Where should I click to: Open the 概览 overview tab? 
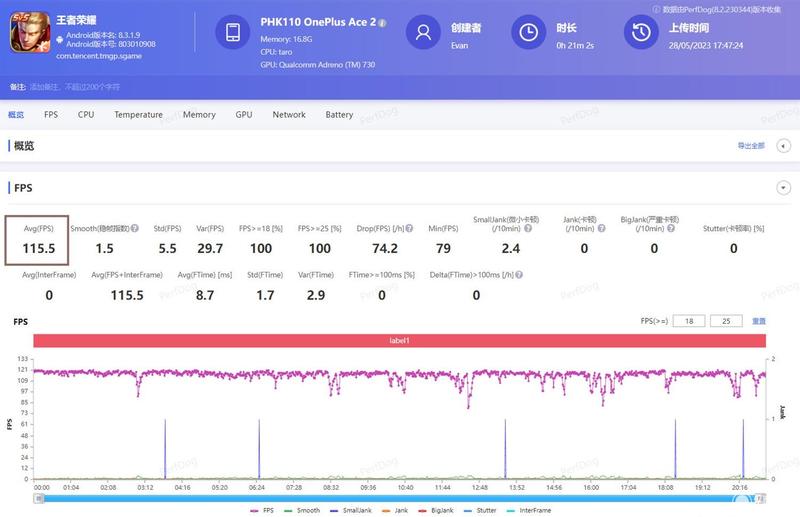(x=16, y=115)
